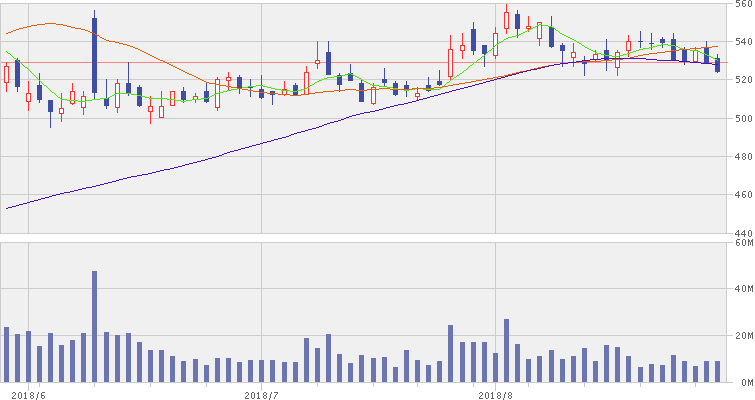Click the 20M volume axis label

click(741, 335)
